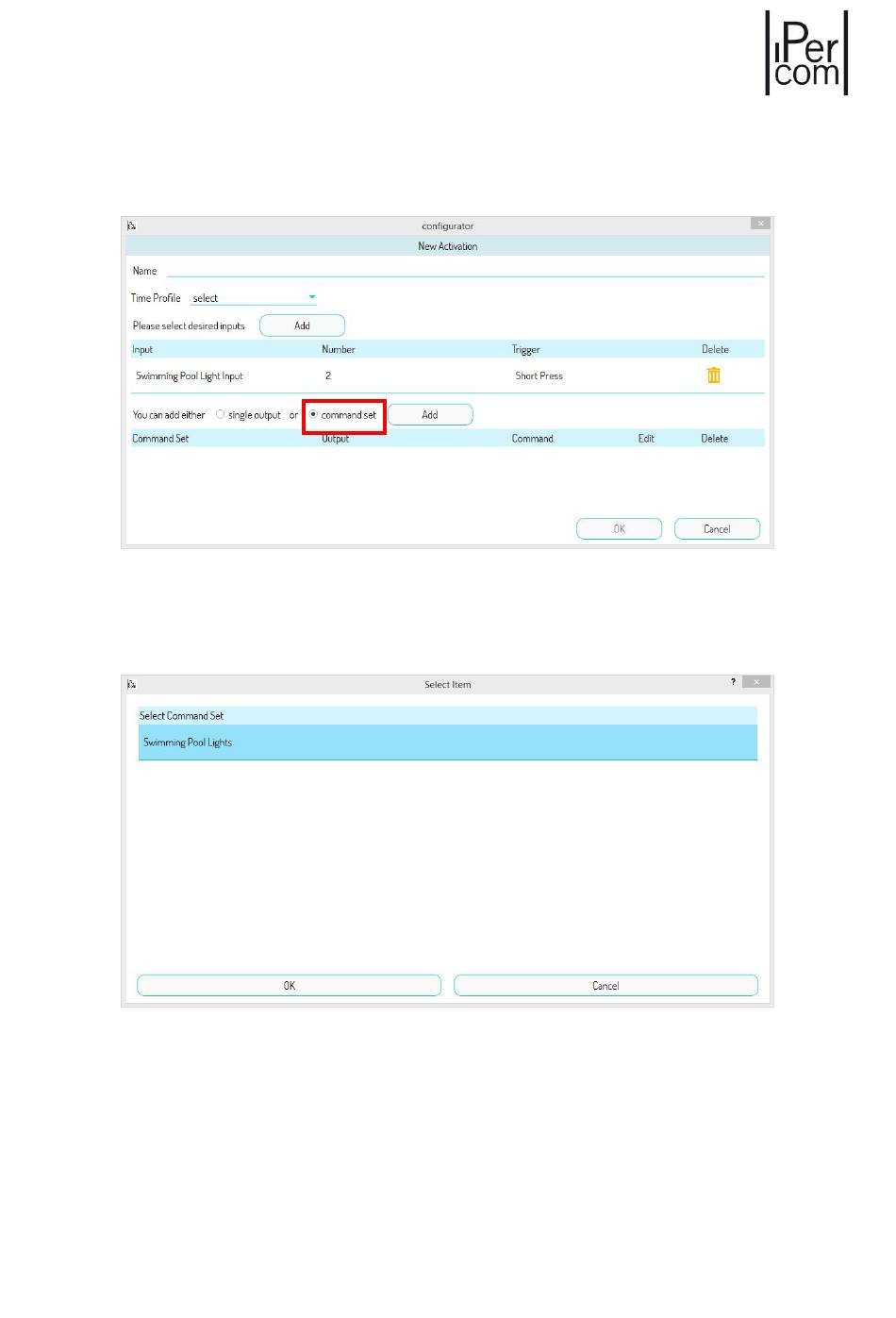Select the command set radio option

click(x=313, y=414)
